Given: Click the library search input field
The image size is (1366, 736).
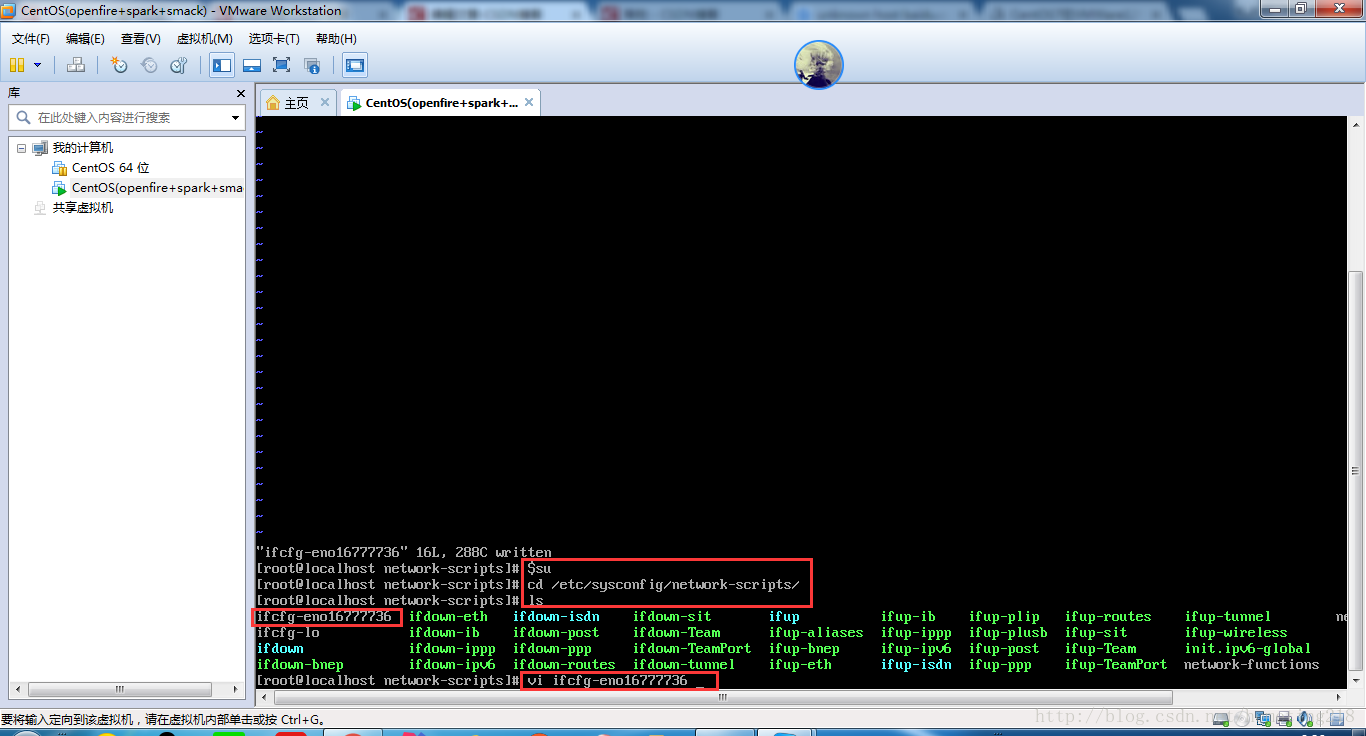Looking at the screenshot, I should pyautogui.click(x=126, y=117).
